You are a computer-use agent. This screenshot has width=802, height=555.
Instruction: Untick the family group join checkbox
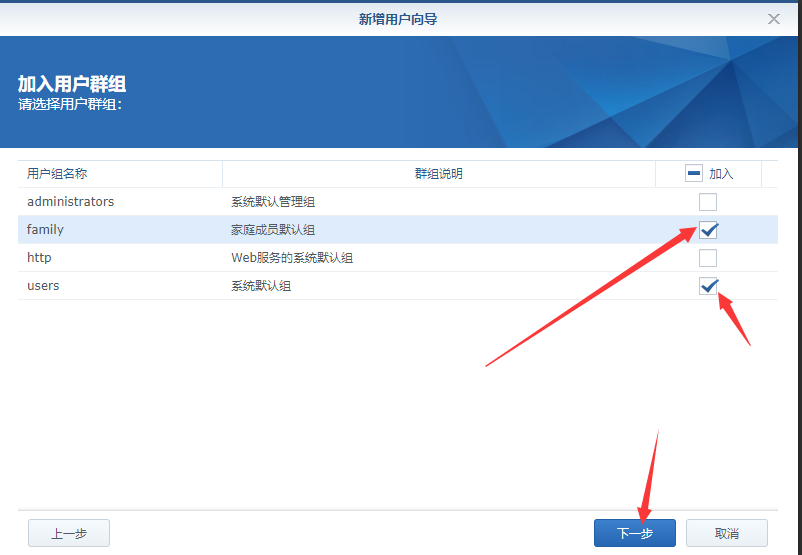[708, 230]
